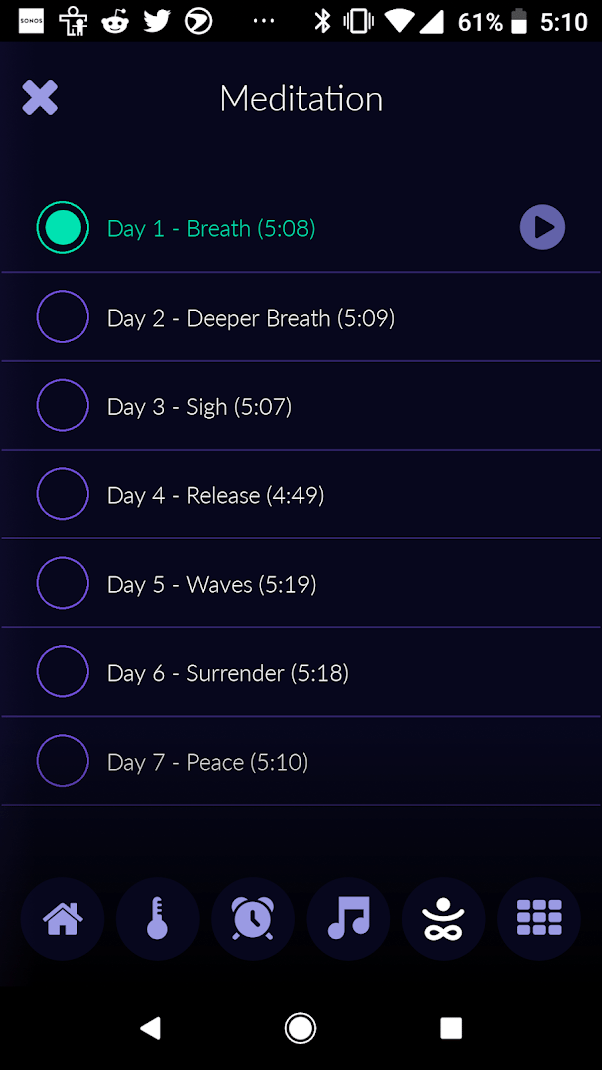Tap the Android home circle button
This screenshot has height=1070, width=602.
tap(300, 1028)
